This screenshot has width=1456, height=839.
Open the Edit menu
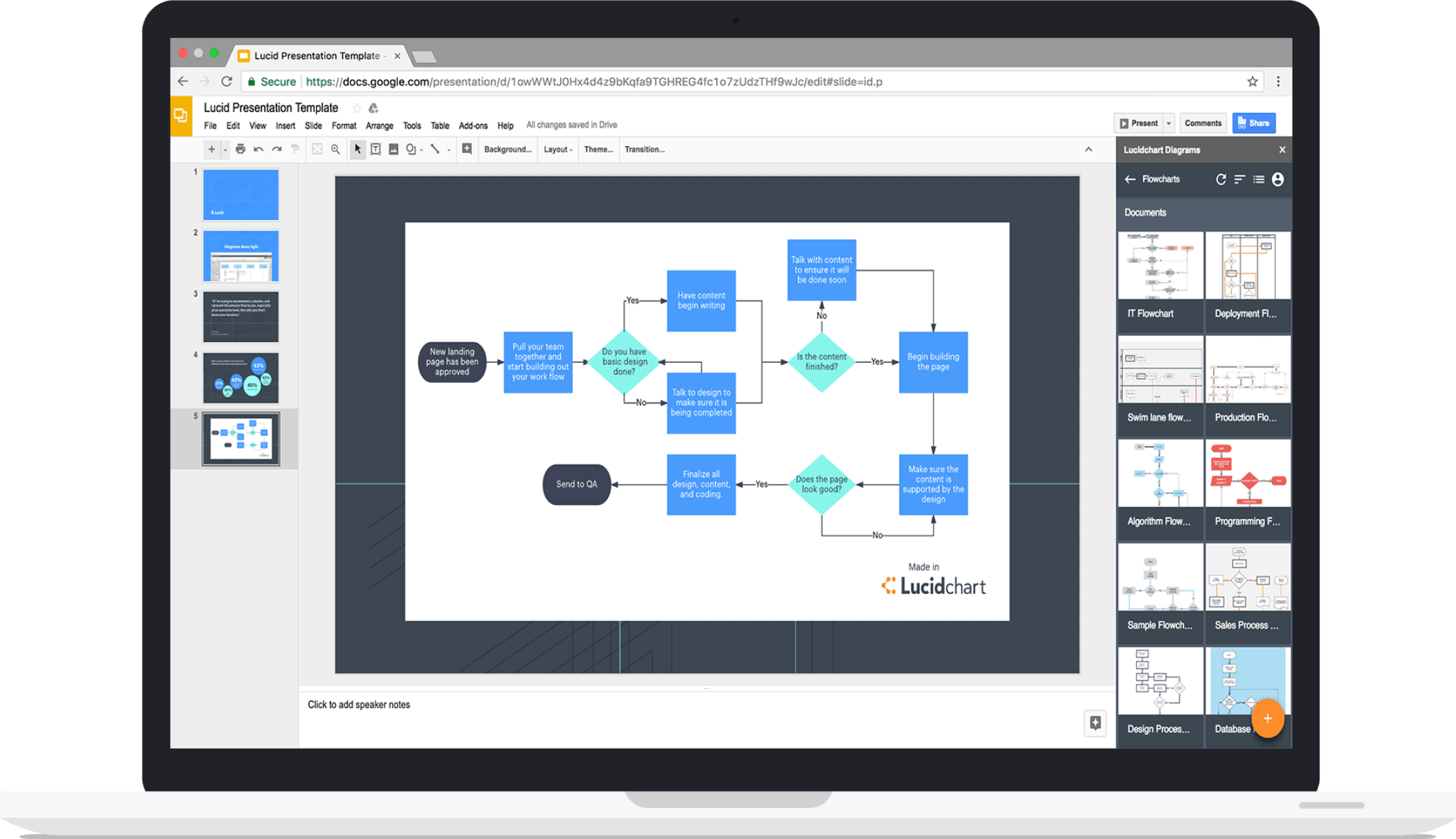[x=233, y=126]
